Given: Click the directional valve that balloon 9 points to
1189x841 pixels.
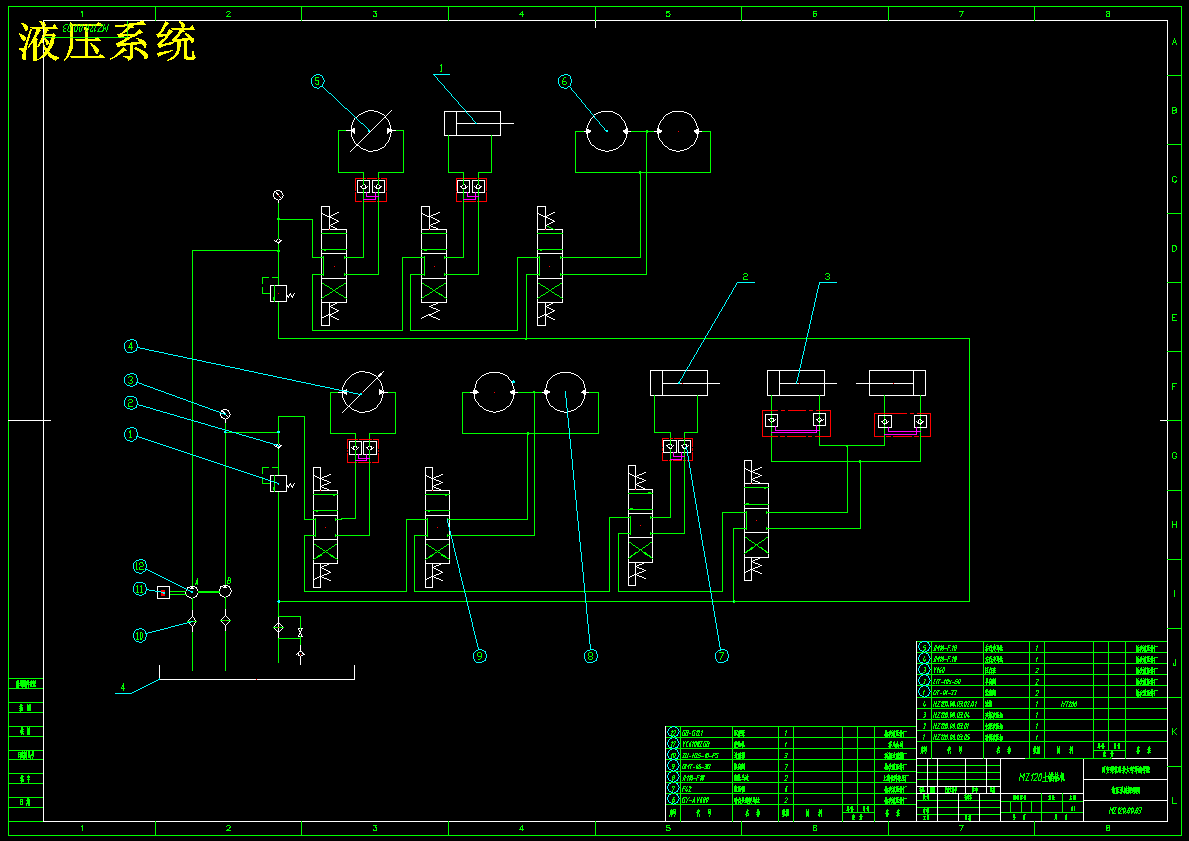Looking at the screenshot, I should (x=438, y=528).
